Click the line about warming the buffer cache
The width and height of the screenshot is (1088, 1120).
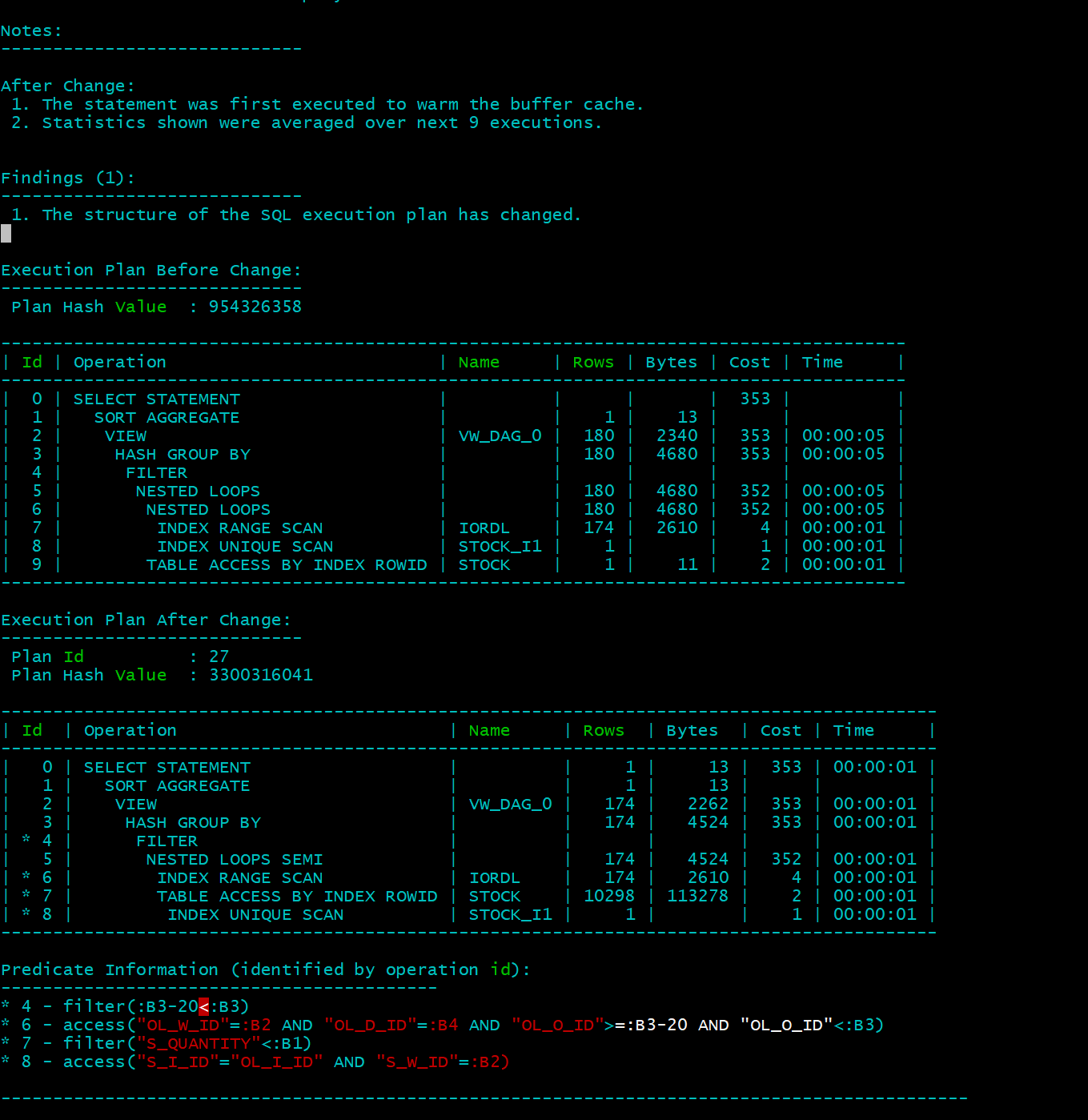coord(327,105)
